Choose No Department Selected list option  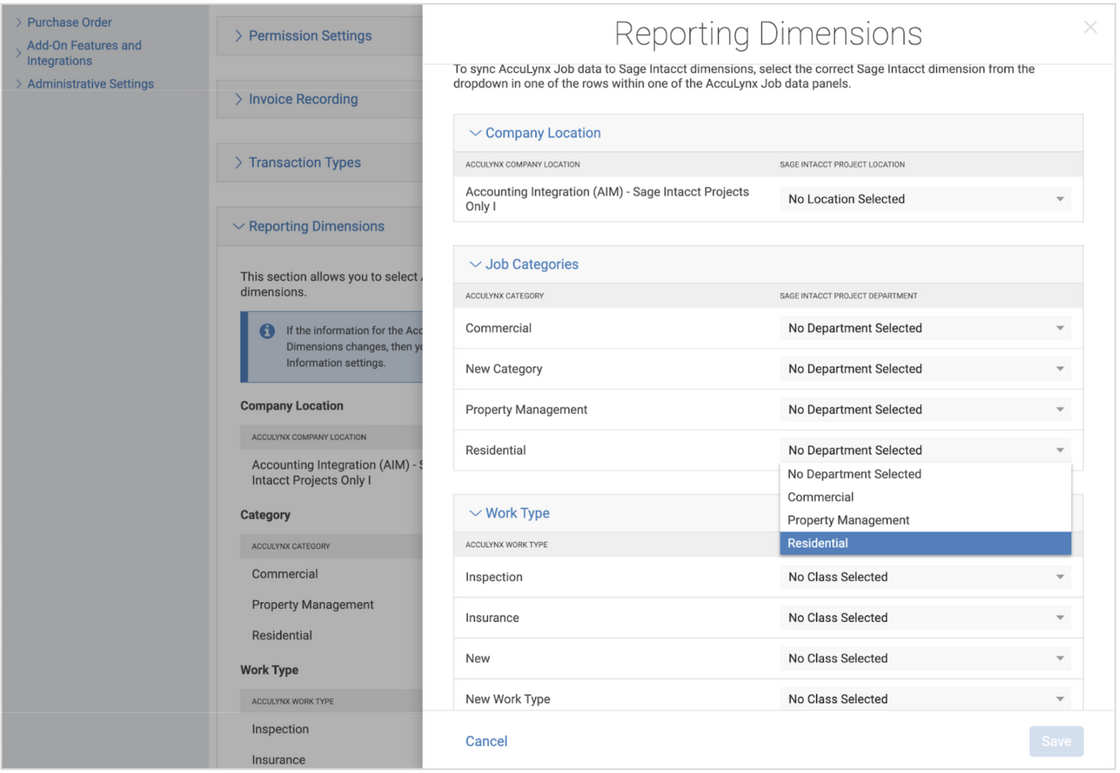coord(925,474)
